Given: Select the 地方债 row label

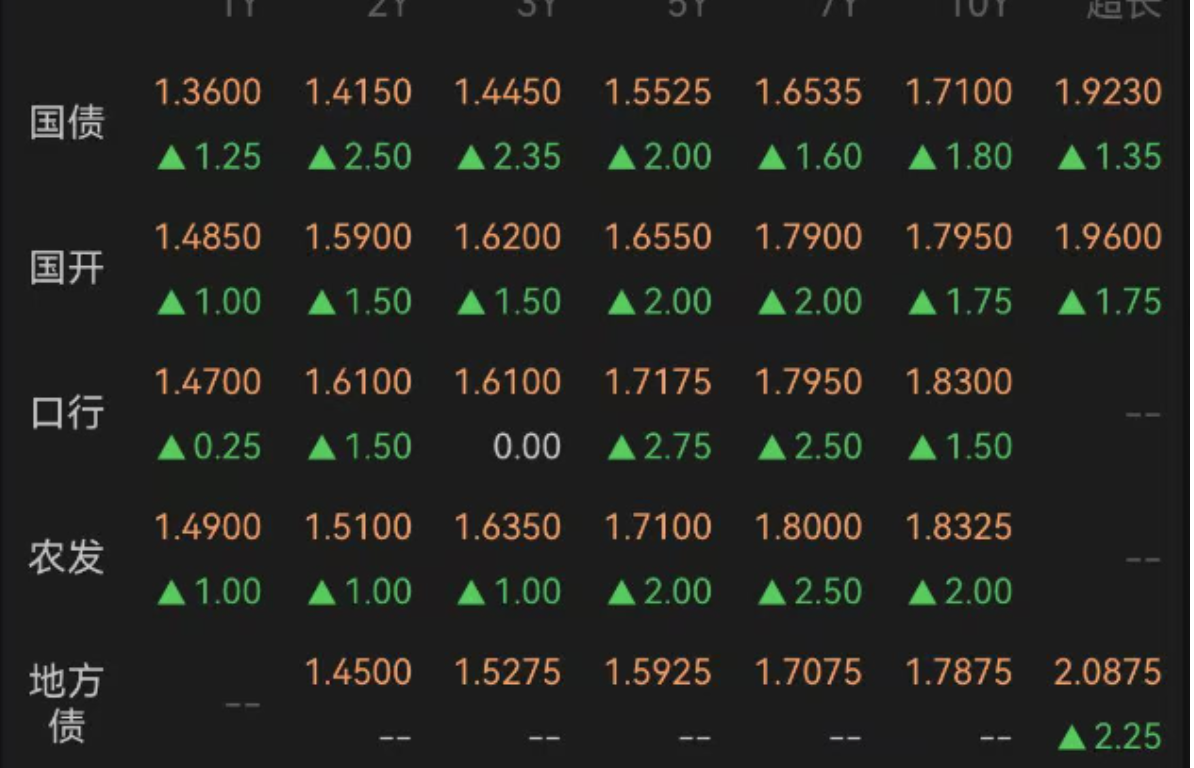Looking at the screenshot, I should pos(67,703).
